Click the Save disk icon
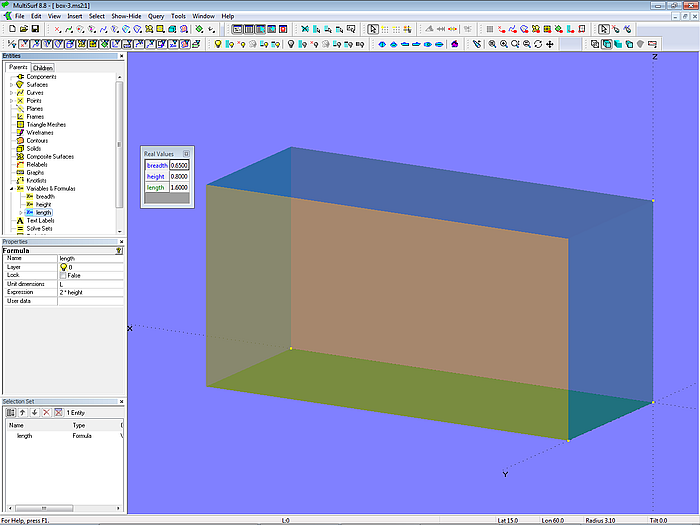This screenshot has height=525, width=700. click(x=34, y=29)
